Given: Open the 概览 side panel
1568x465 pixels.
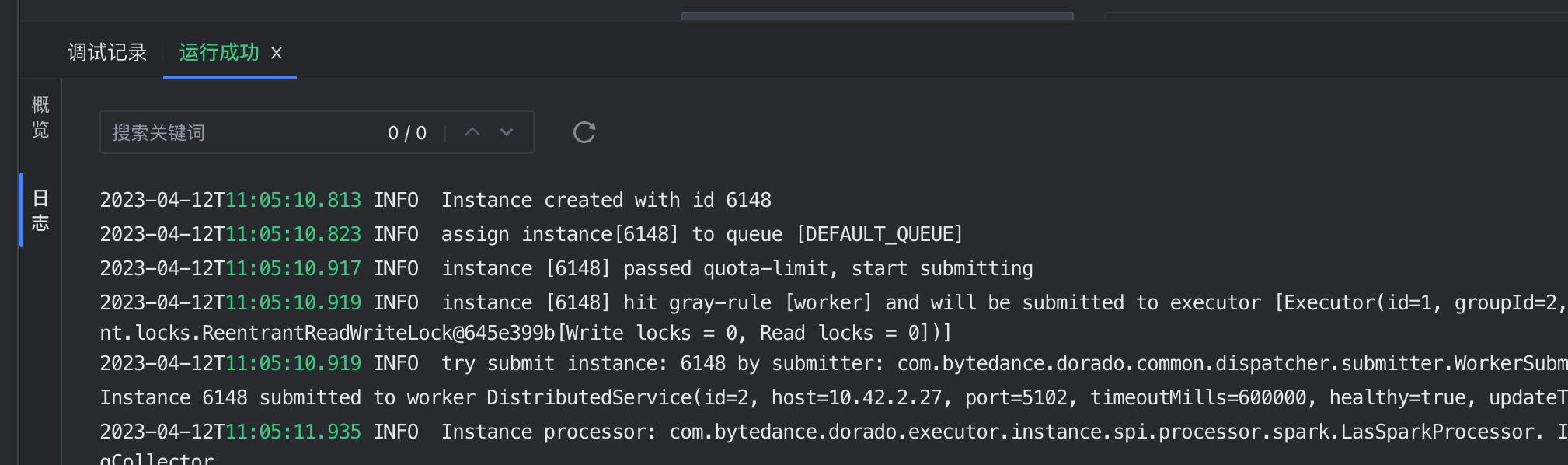Looking at the screenshot, I should 40,117.
